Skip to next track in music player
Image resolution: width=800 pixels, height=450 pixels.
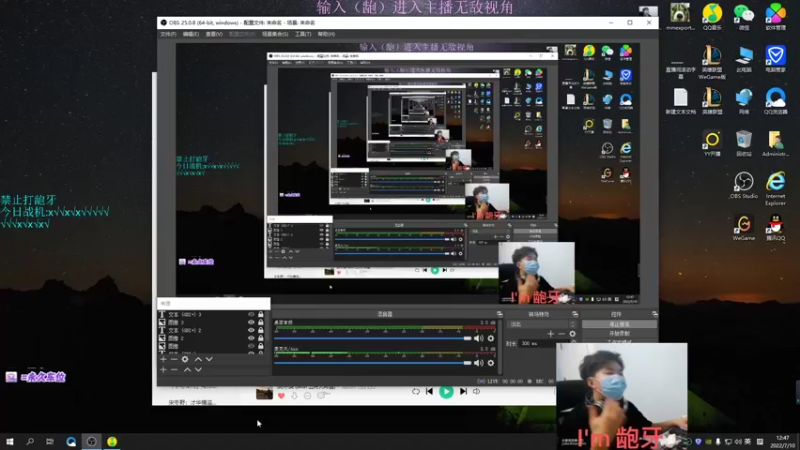coord(463,391)
